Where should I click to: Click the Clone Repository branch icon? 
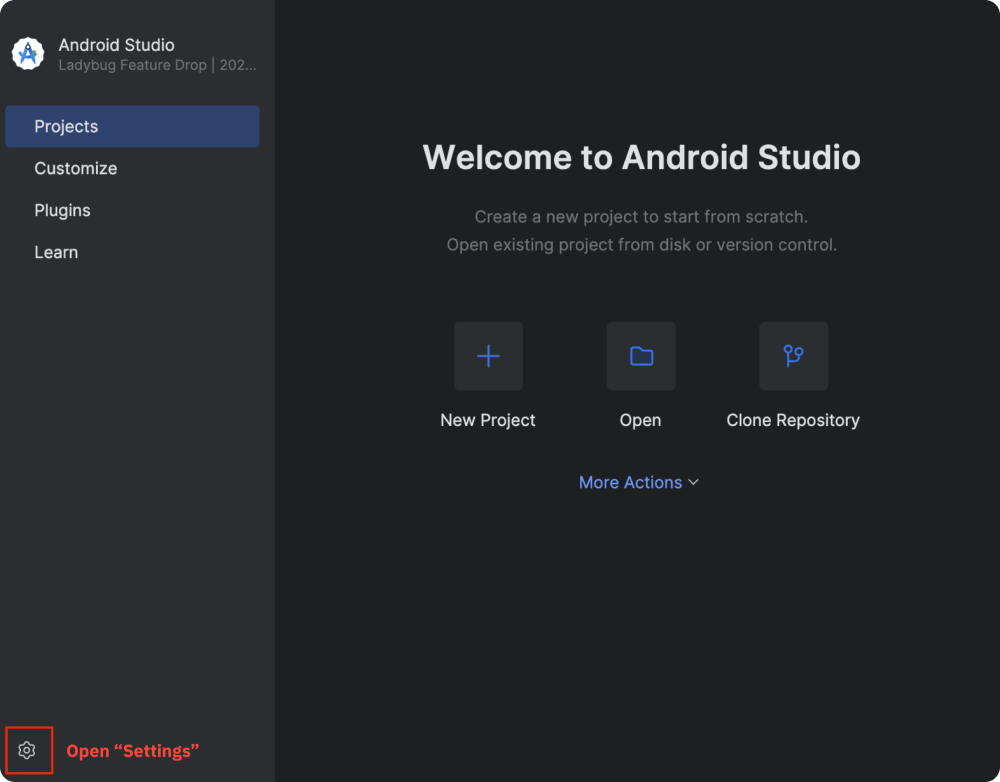point(793,356)
